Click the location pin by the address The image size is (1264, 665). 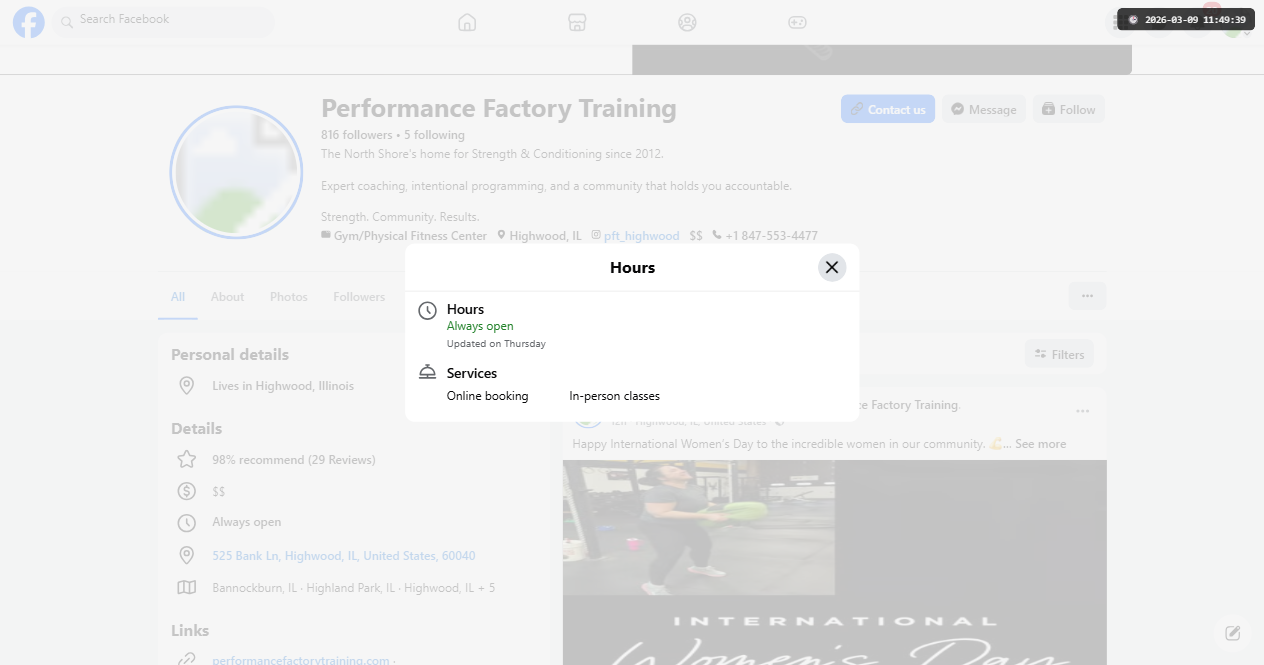tap(186, 555)
